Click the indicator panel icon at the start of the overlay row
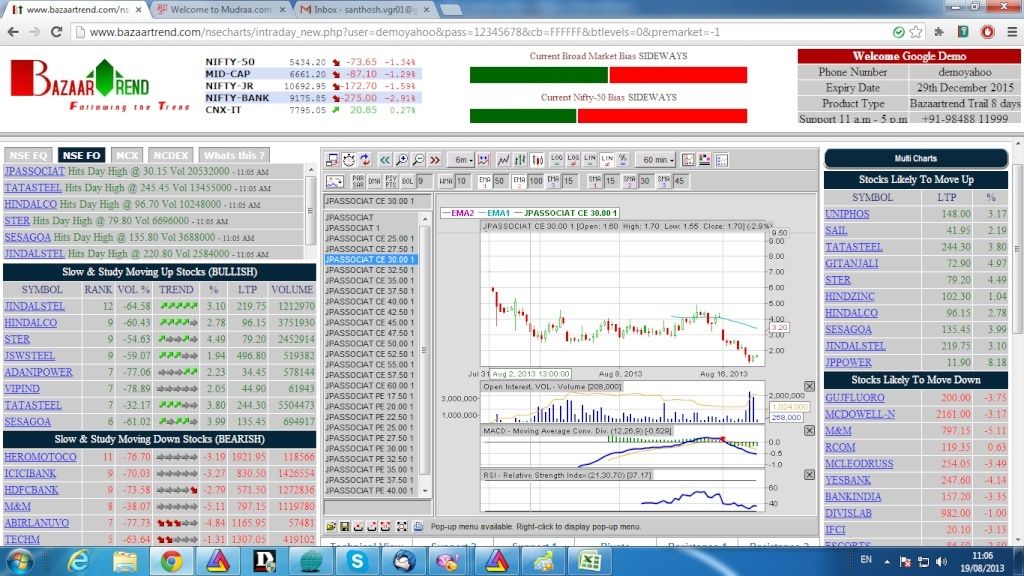 [334, 181]
